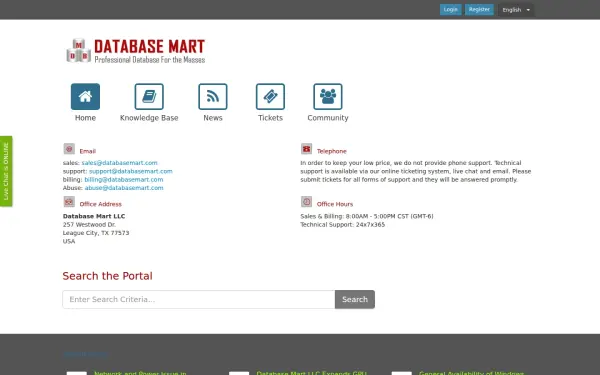This screenshot has width=600, height=375.
Task: Select the Community menu label
Action: [x=328, y=118]
